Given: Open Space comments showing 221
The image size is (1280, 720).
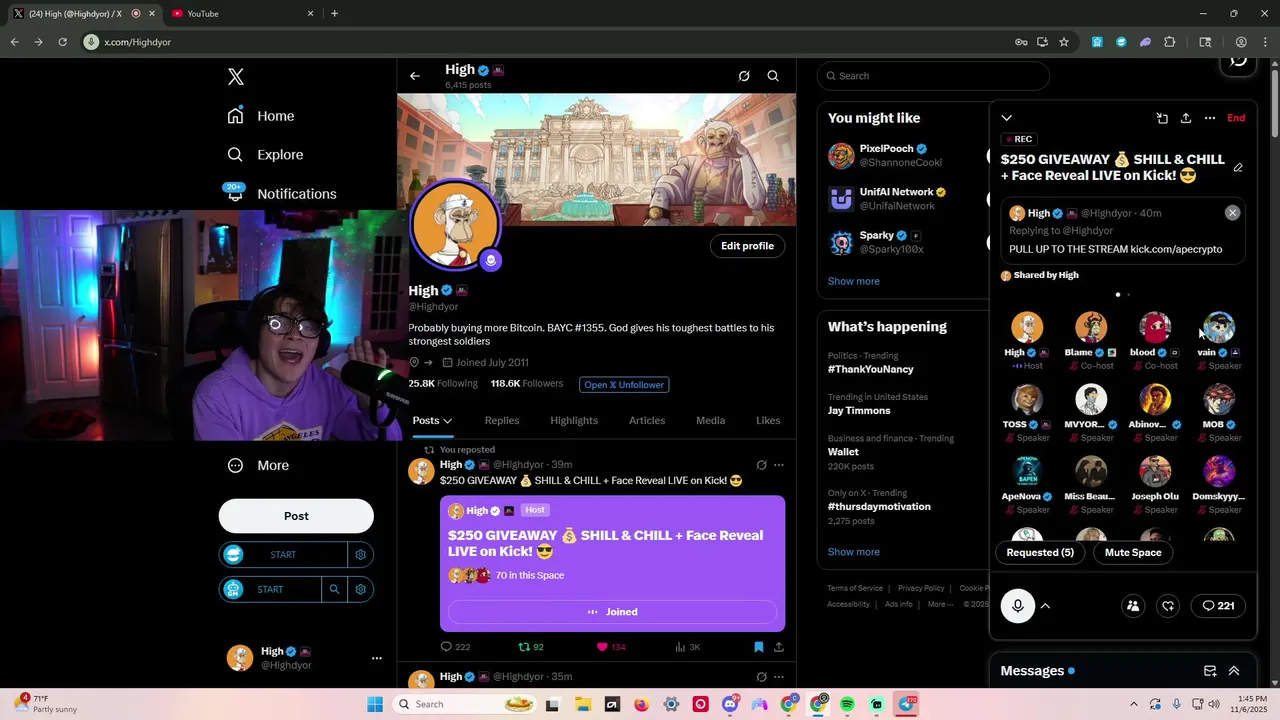Looking at the screenshot, I should click(1218, 606).
